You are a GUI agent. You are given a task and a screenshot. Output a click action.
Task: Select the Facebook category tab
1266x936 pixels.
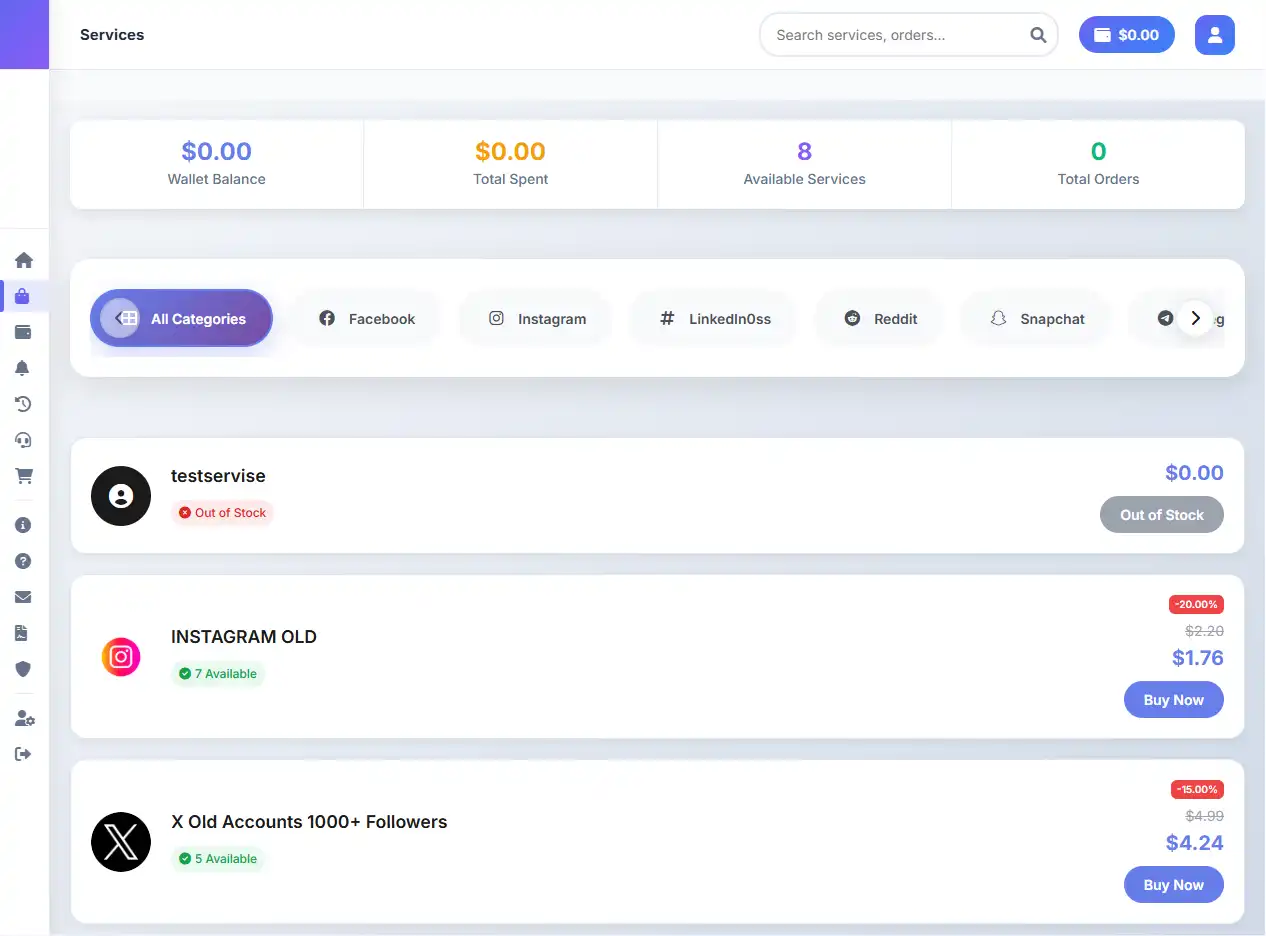[x=366, y=319]
